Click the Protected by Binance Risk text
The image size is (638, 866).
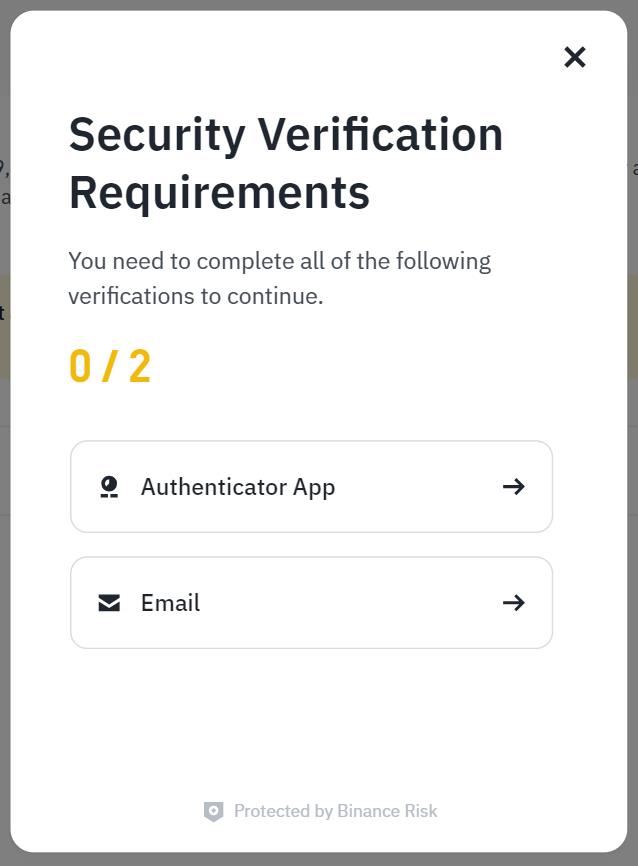335,811
